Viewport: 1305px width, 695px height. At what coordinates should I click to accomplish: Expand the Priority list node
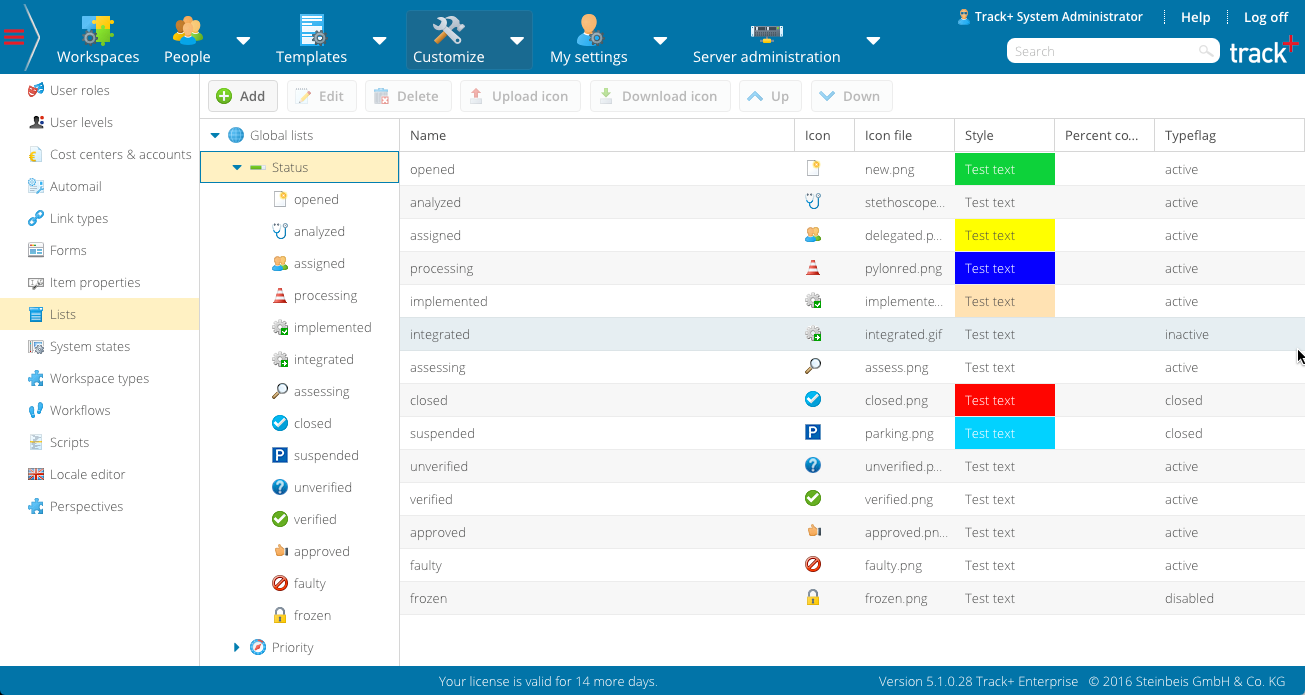pos(237,648)
